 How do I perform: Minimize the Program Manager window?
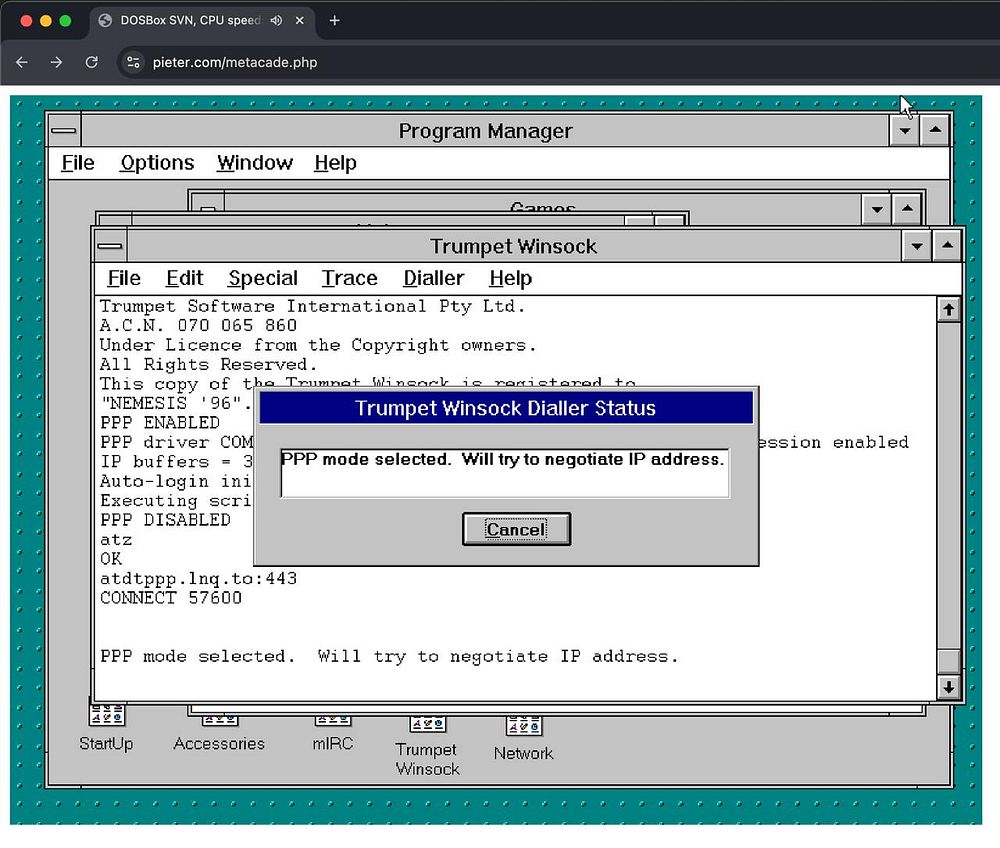pos(904,131)
